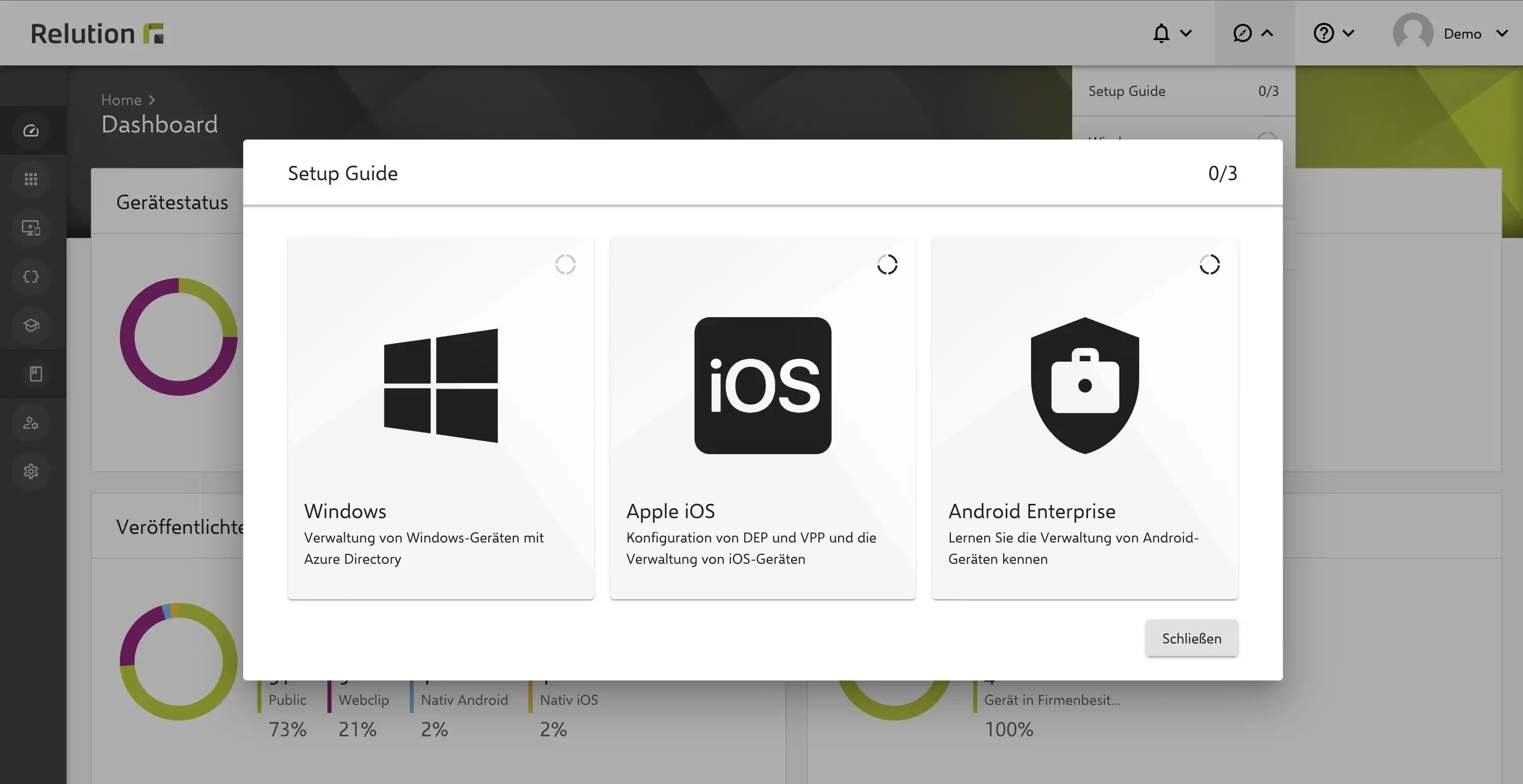This screenshot has width=1523, height=784.
Task: Click the Home breadcrumb link
Action: coord(121,100)
